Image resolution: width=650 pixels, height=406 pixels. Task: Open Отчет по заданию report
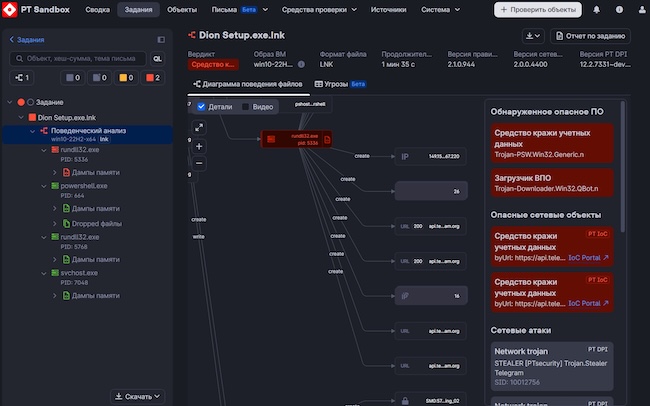pyautogui.click(x=590, y=36)
